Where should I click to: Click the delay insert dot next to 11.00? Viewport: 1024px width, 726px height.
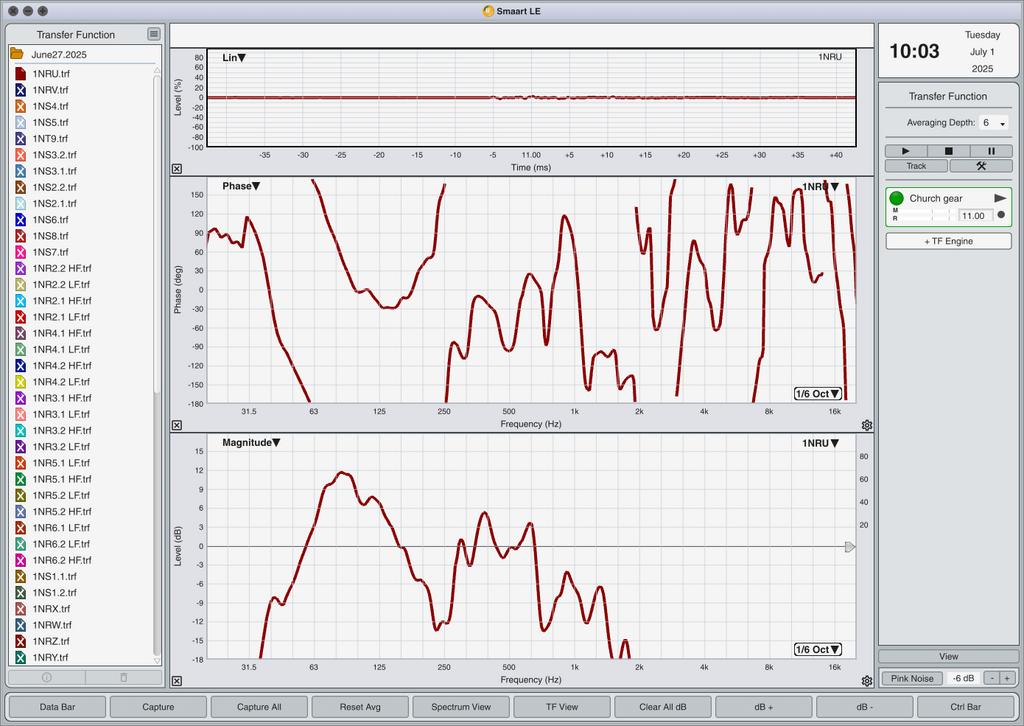[1001, 215]
